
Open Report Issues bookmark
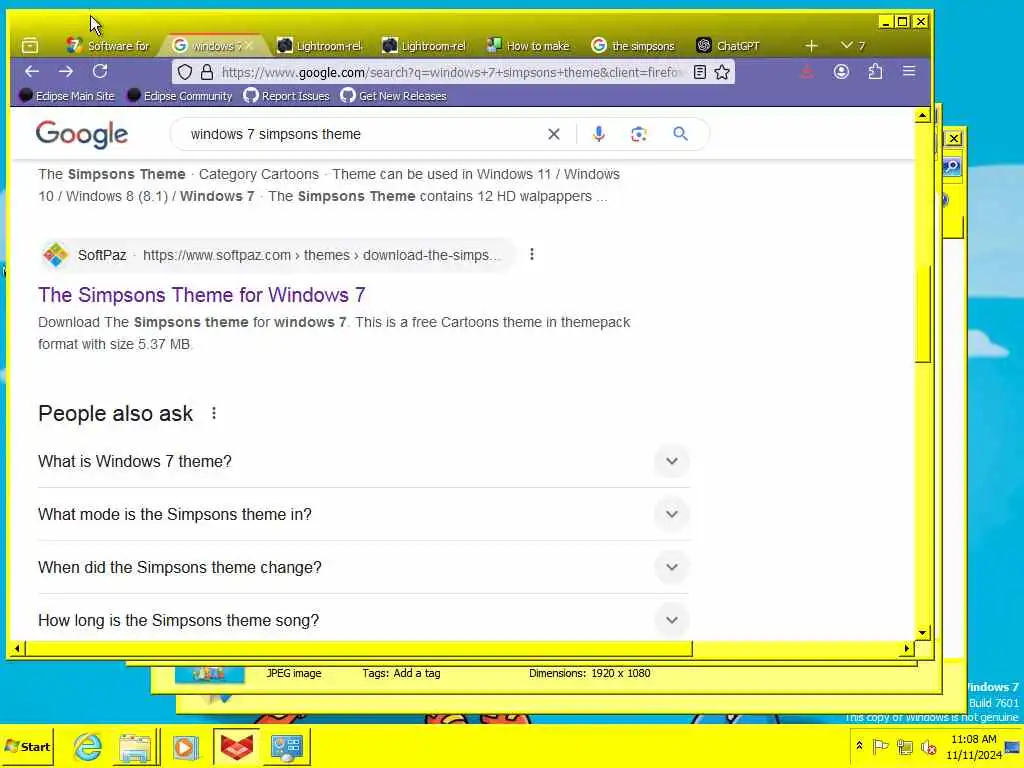click(x=287, y=96)
